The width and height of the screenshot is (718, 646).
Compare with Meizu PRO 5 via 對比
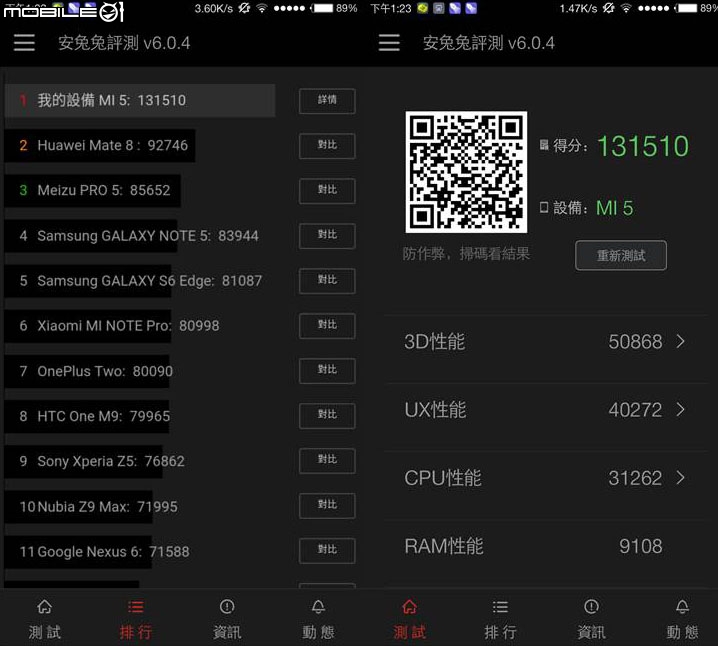pyautogui.click(x=327, y=191)
